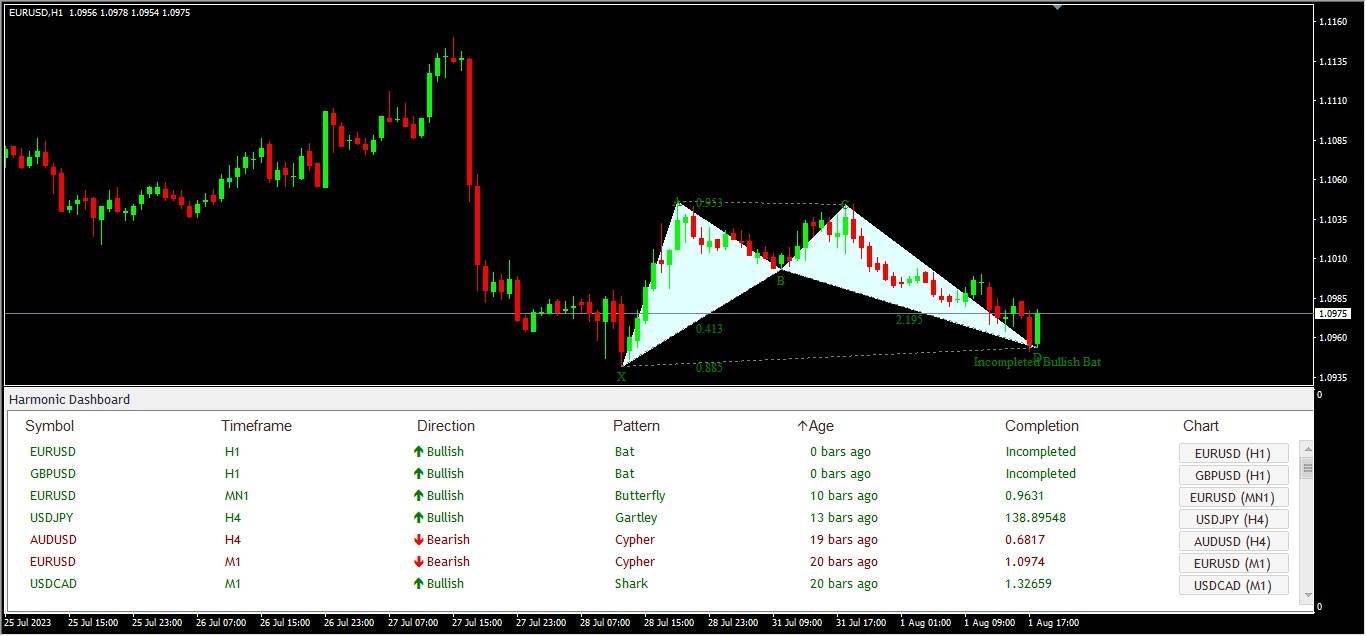The height and width of the screenshot is (636, 1366).
Task: Click the X point label of the pattern
Action: point(621,377)
